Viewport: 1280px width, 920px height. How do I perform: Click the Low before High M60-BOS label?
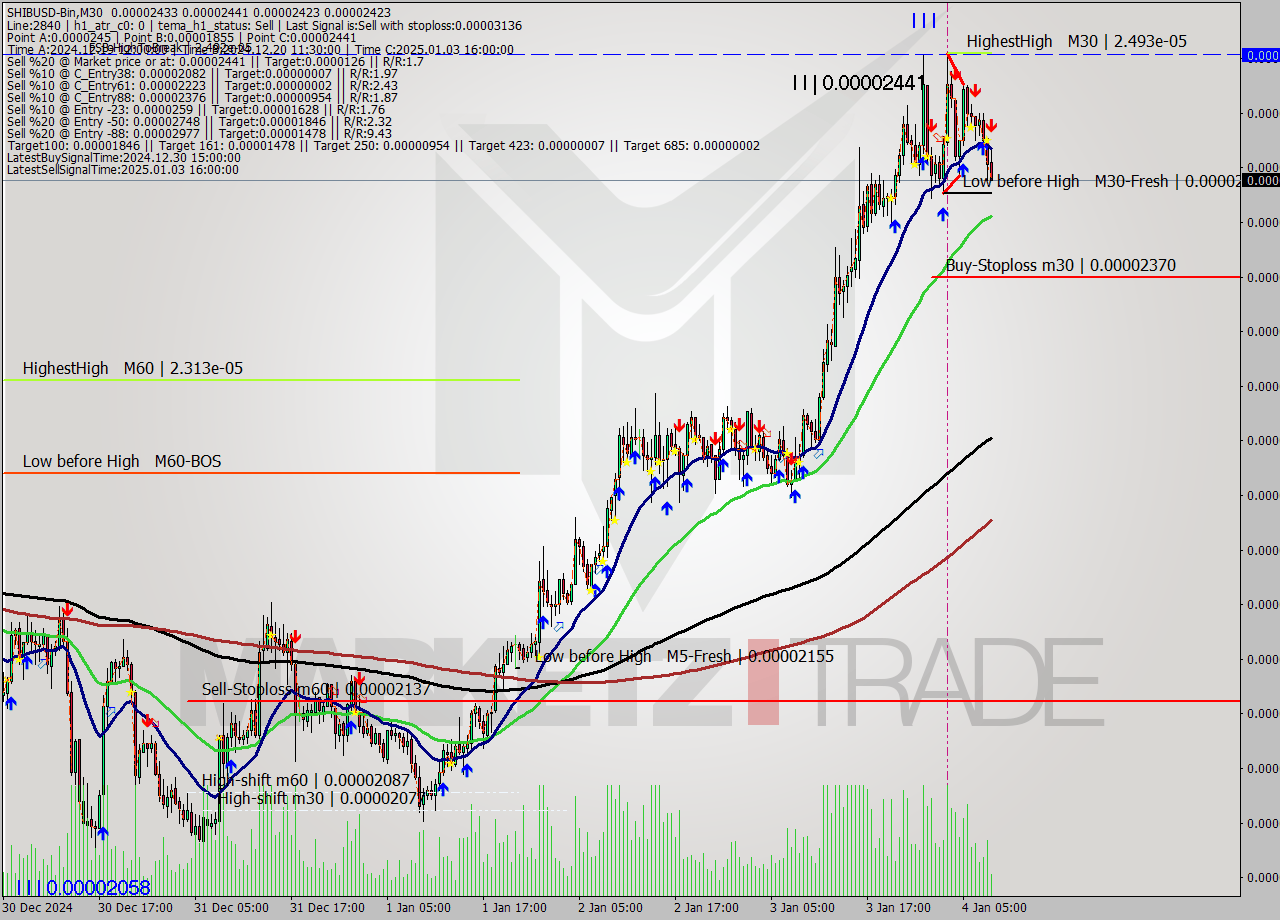pyautogui.click(x=122, y=461)
